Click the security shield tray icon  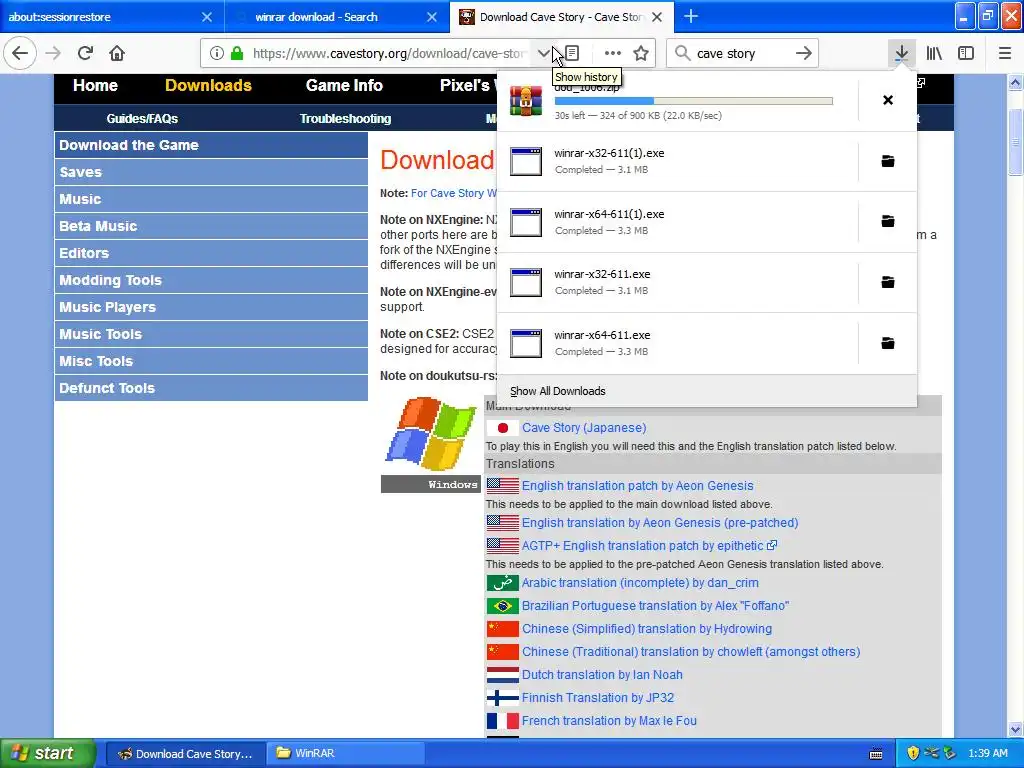[x=913, y=753]
